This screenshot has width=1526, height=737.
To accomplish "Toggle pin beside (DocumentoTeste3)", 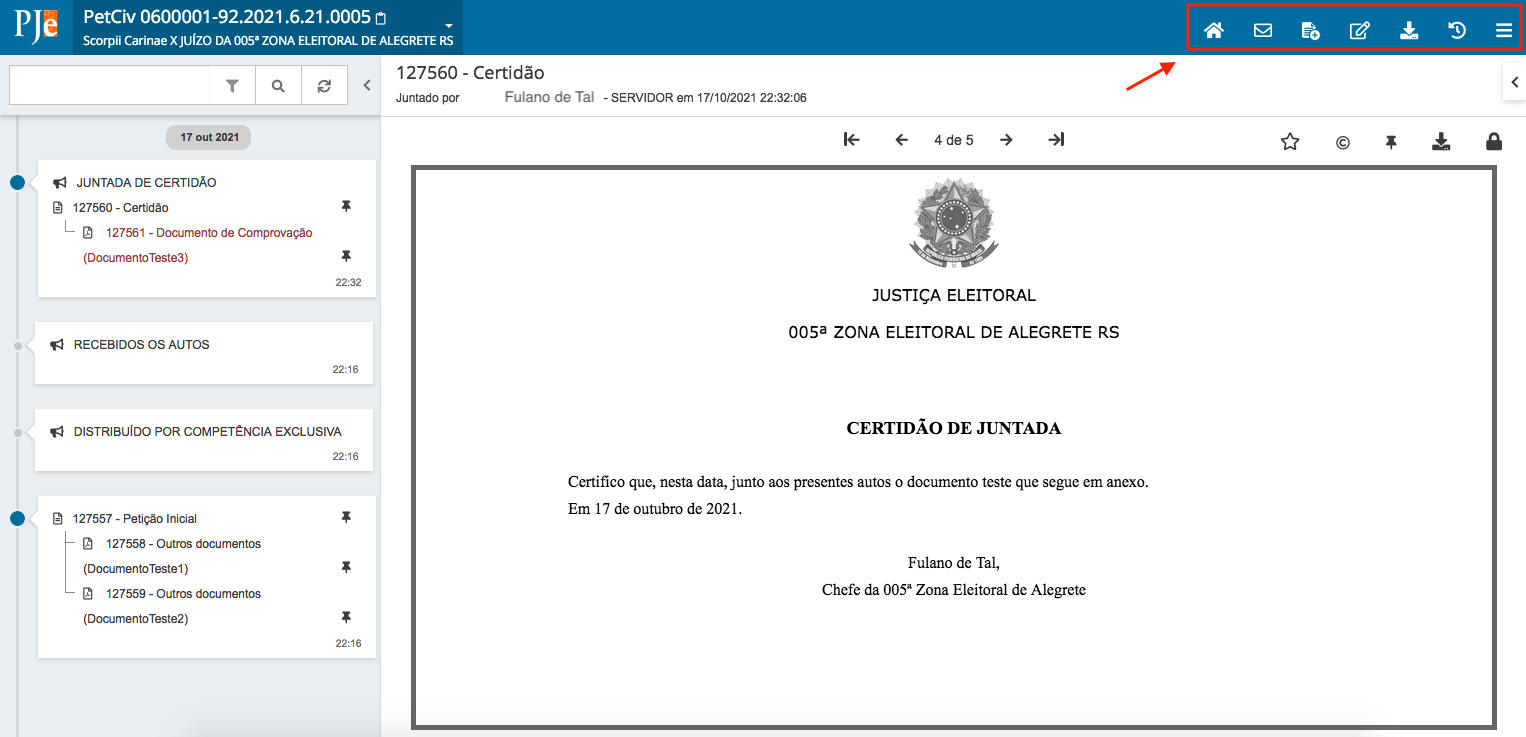I will (346, 256).
